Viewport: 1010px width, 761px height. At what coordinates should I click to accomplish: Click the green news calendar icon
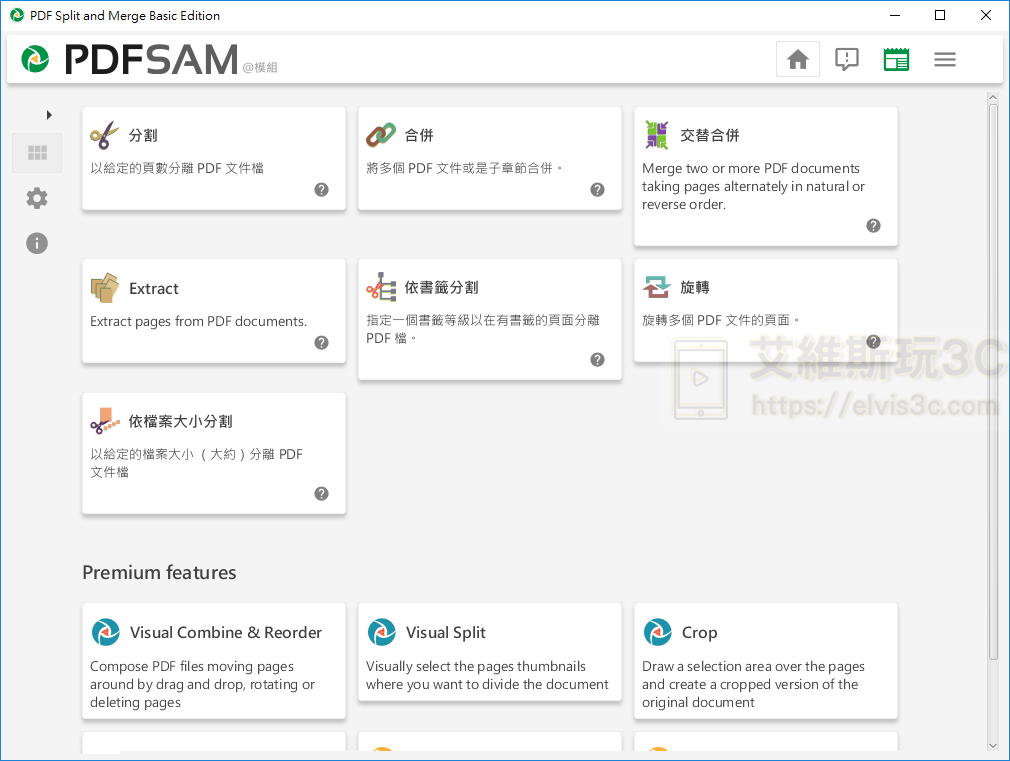(x=896, y=59)
